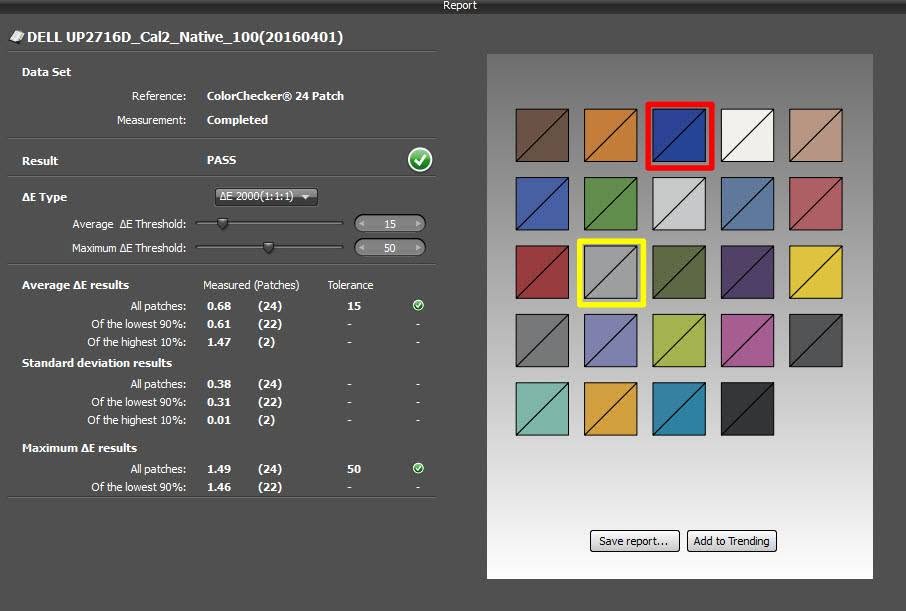Increase Maximum ΔE Threshold with right arrow
906x611 pixels.
pos(418,248)
